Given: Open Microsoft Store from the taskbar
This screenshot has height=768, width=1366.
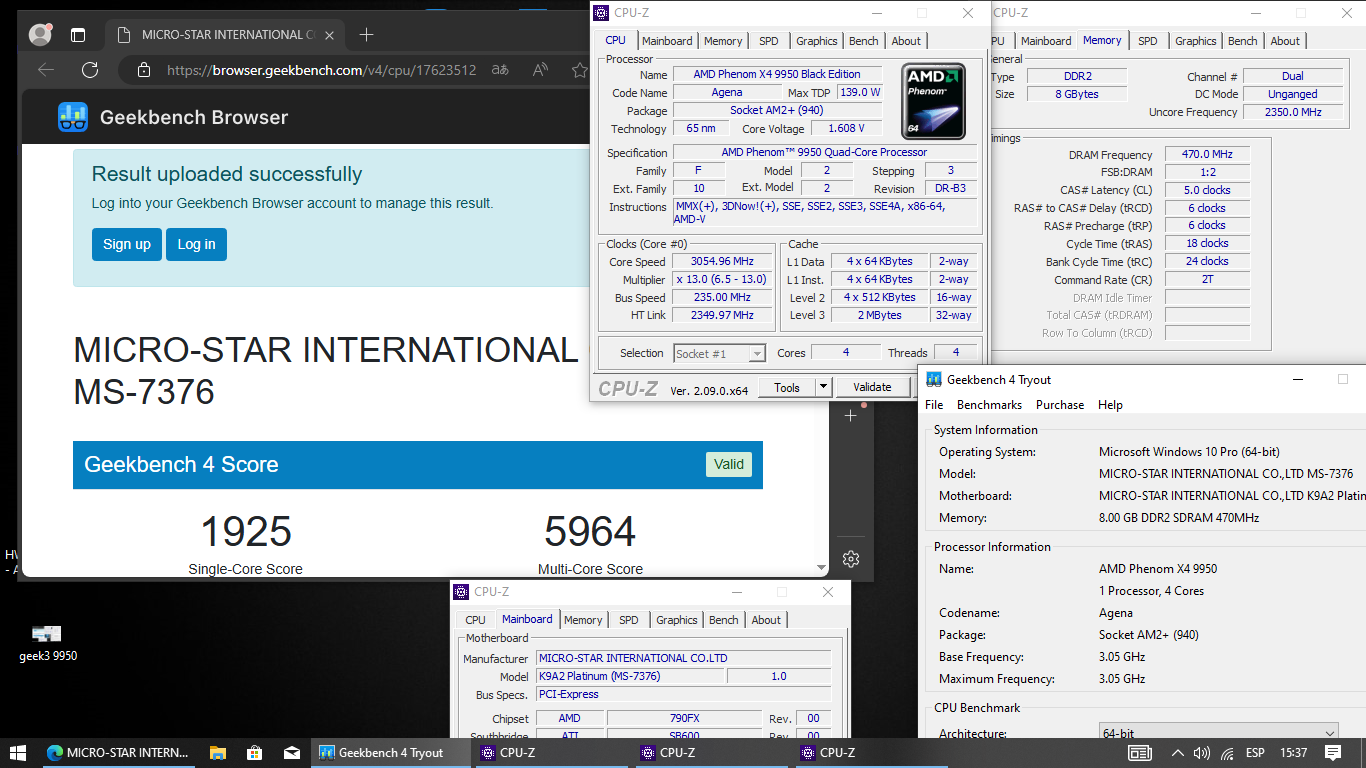Looking at the screenshot, I should pyautogui.click(x=254, y=752).
